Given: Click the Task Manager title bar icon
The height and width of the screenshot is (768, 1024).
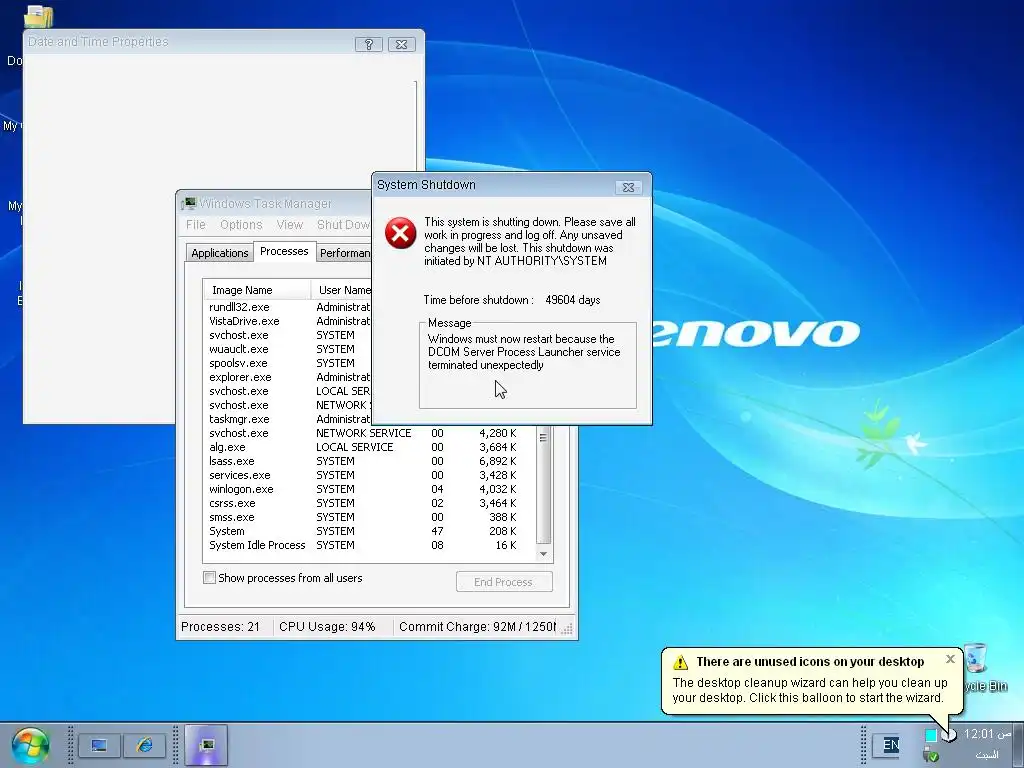Looking at the screenshot, I should tap(189, 204).
